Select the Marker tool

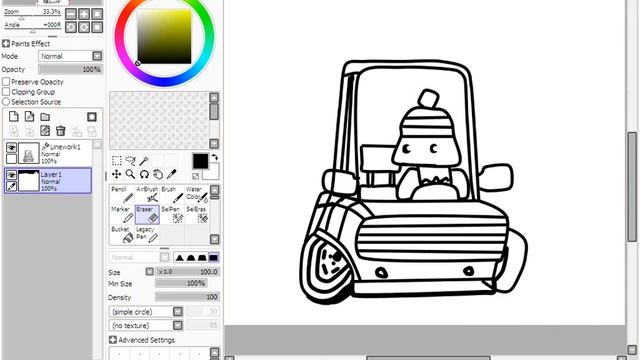pyautogui.click(x=122, y=214)
